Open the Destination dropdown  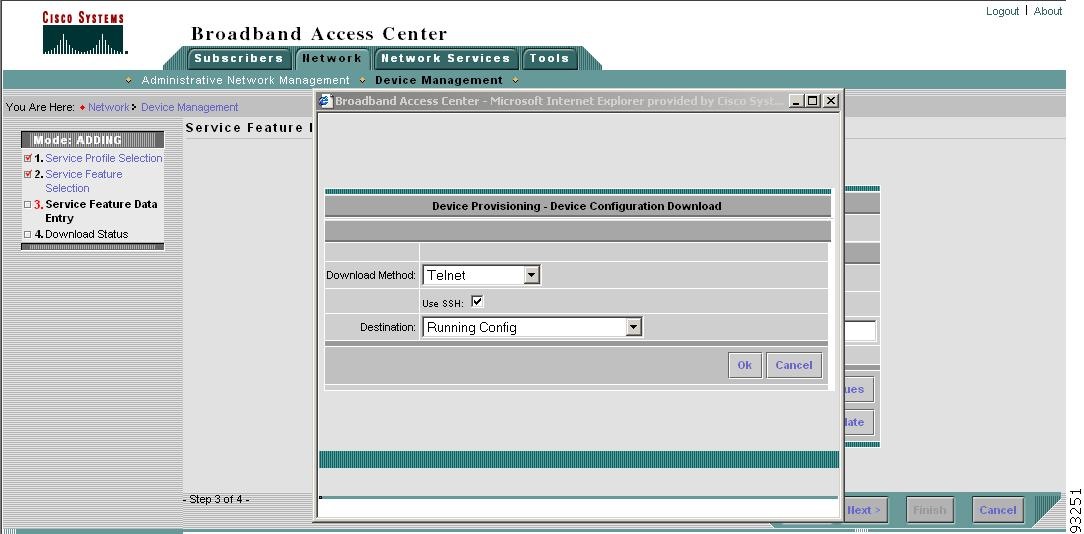[x=532, y=327]
